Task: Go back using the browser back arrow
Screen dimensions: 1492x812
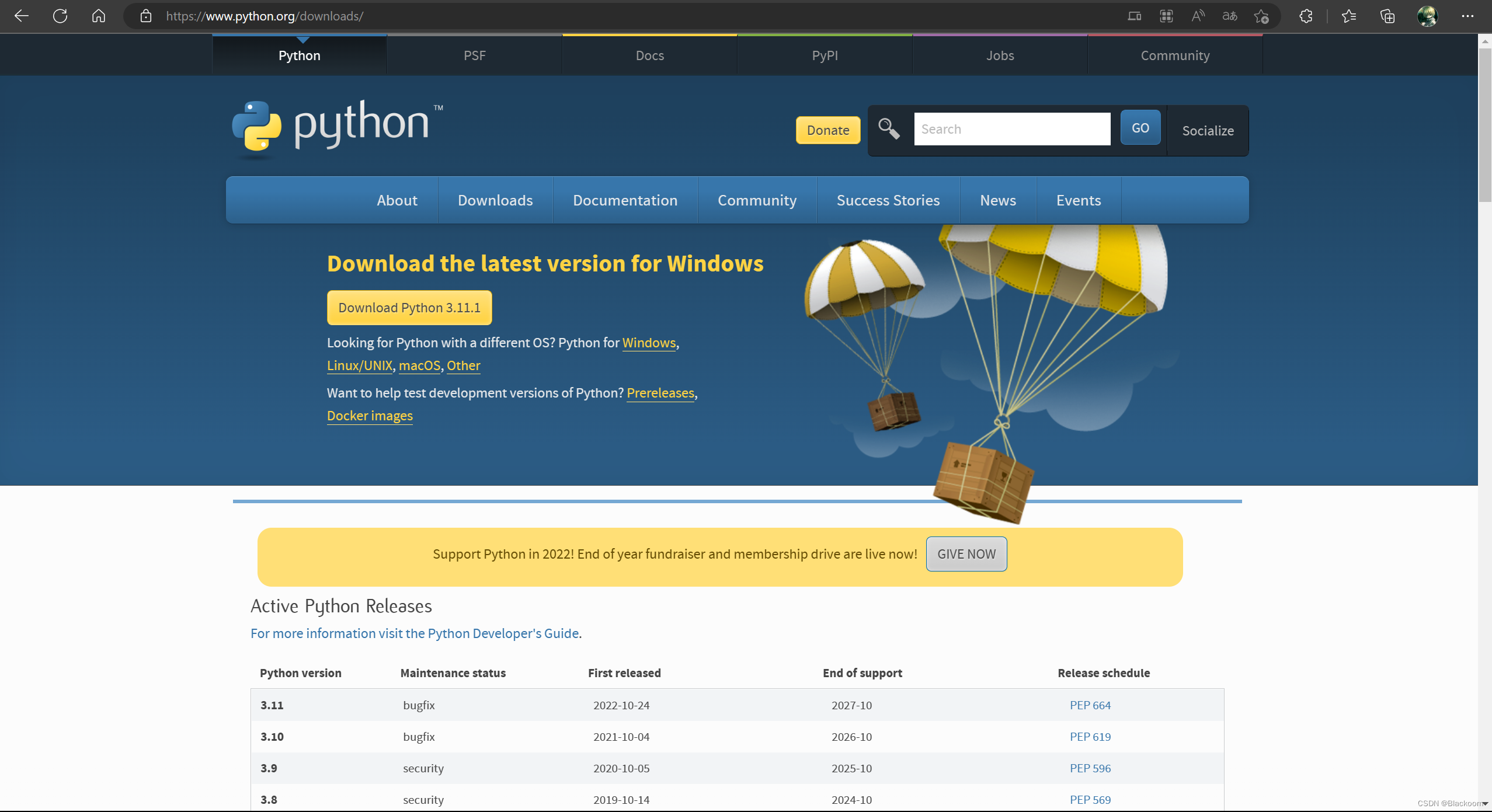Action: click(22, 16)
